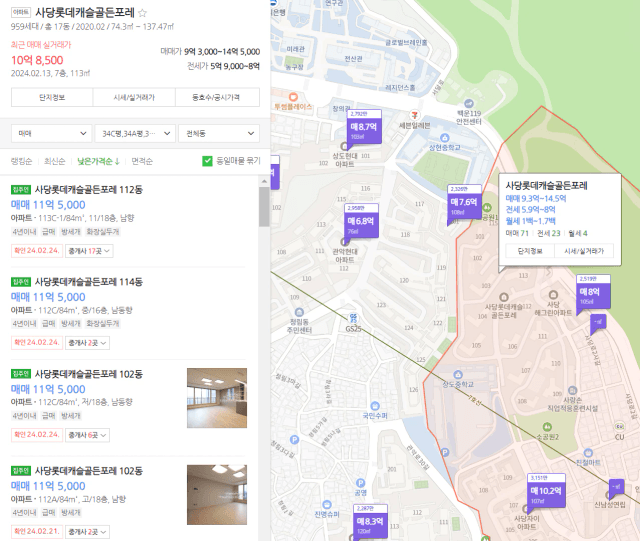Click the 백운119 안전센터 icon

coord(469,103)
